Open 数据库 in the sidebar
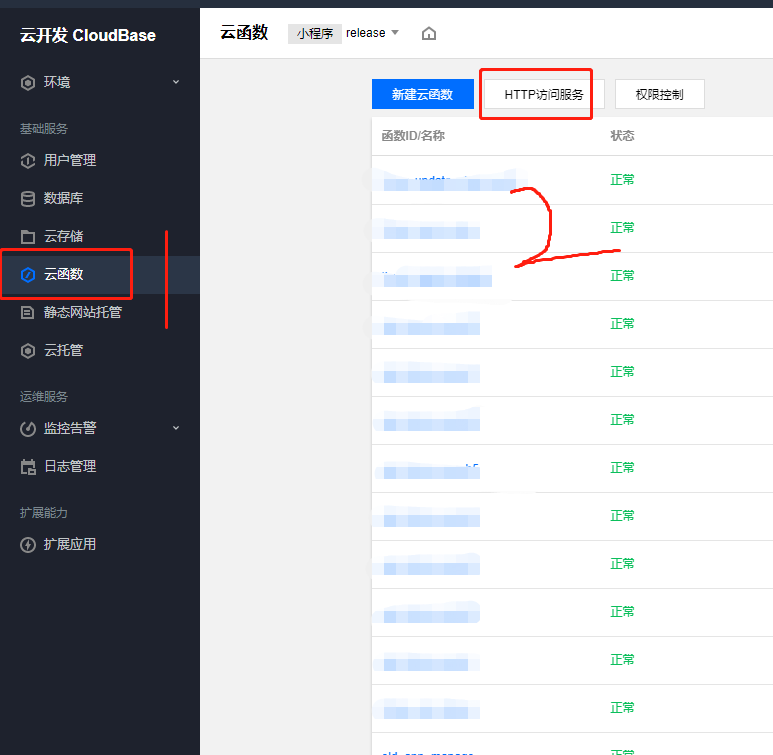Viewport: 773px width, 755px height. [64, 198]
